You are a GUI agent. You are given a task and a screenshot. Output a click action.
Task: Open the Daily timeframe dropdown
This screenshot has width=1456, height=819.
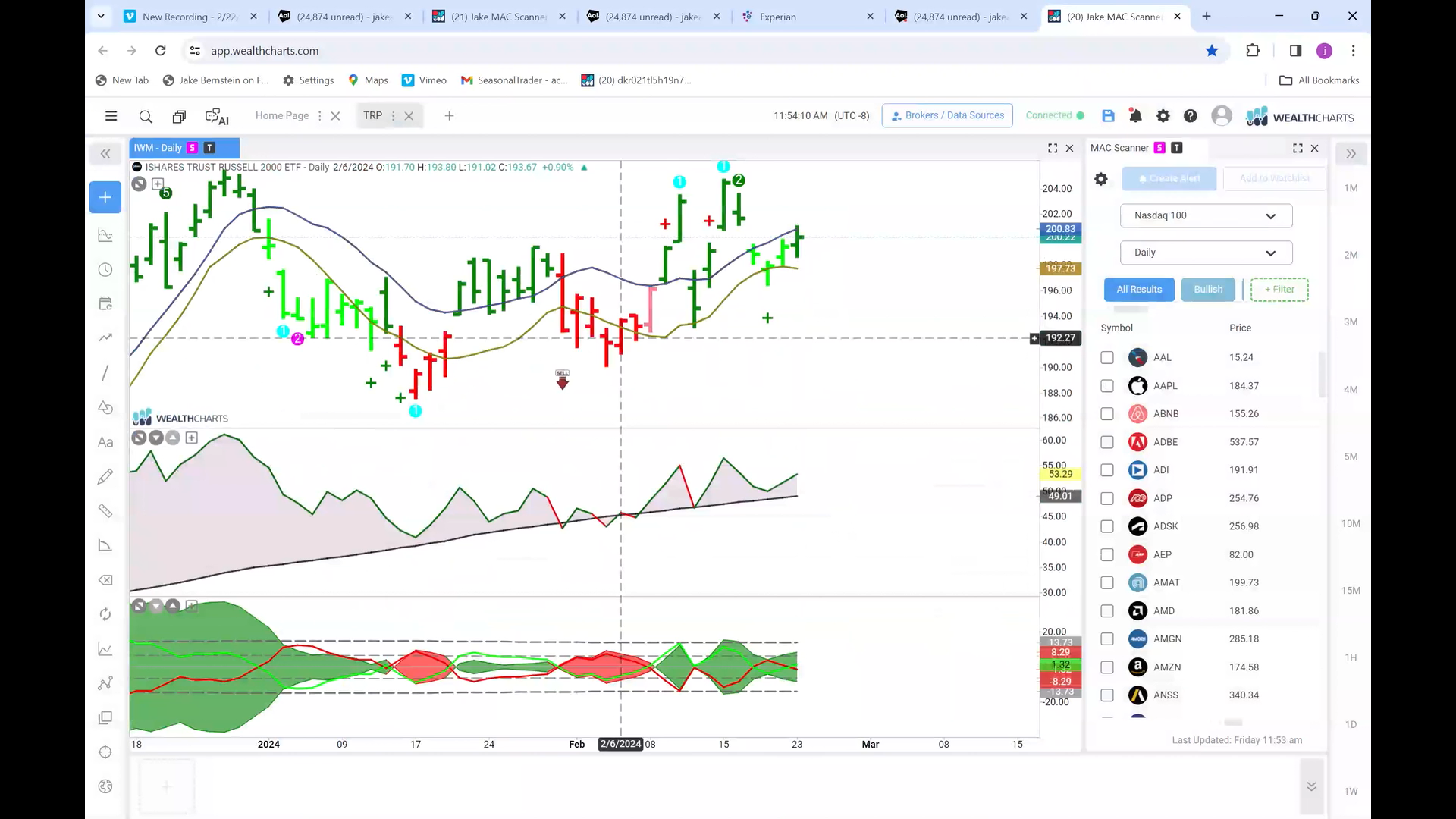[x=1206, y=253]
